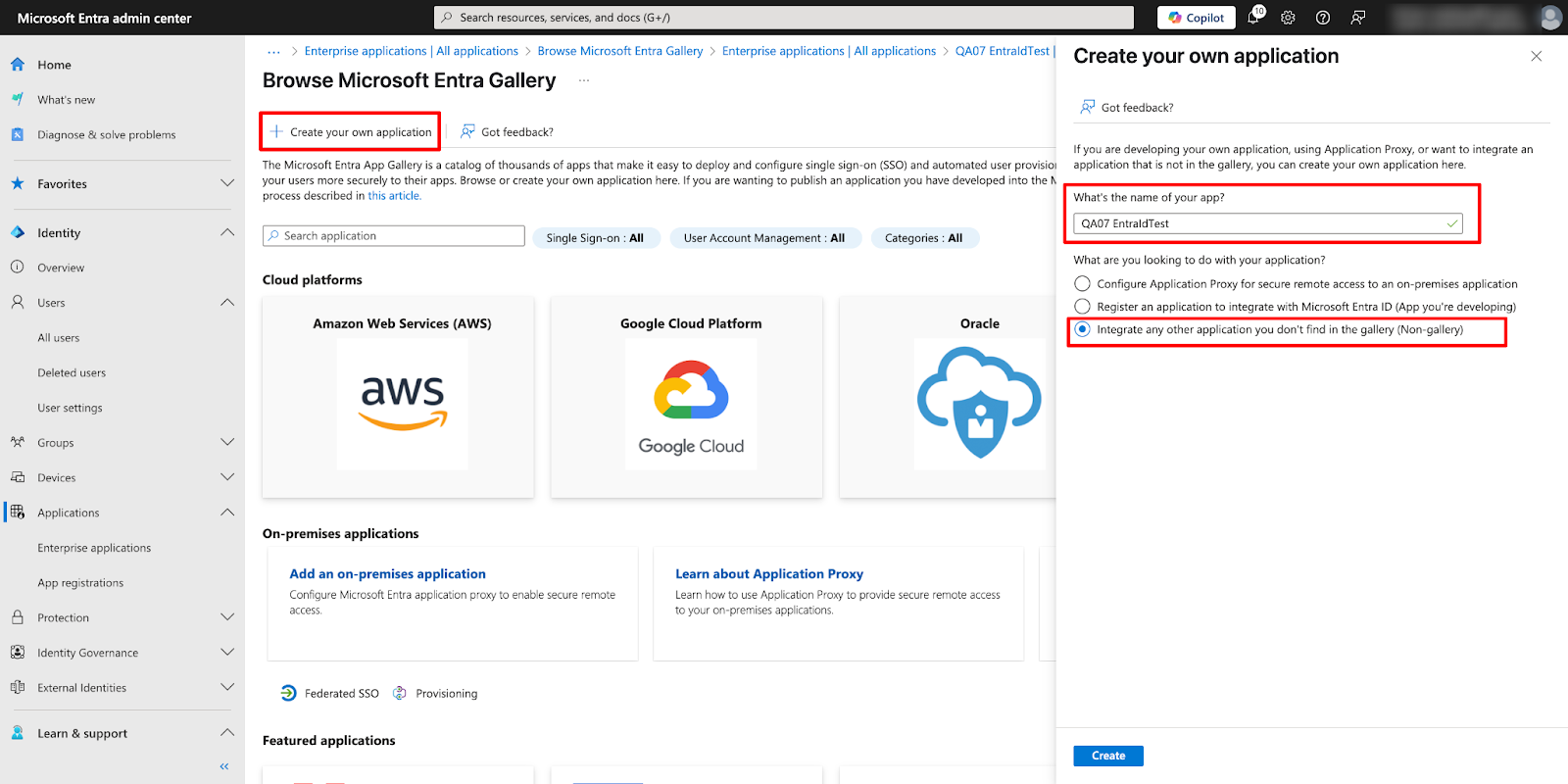Open App registrations in sidebar
Screen dimensions: 1568x784
click(80, 582)
